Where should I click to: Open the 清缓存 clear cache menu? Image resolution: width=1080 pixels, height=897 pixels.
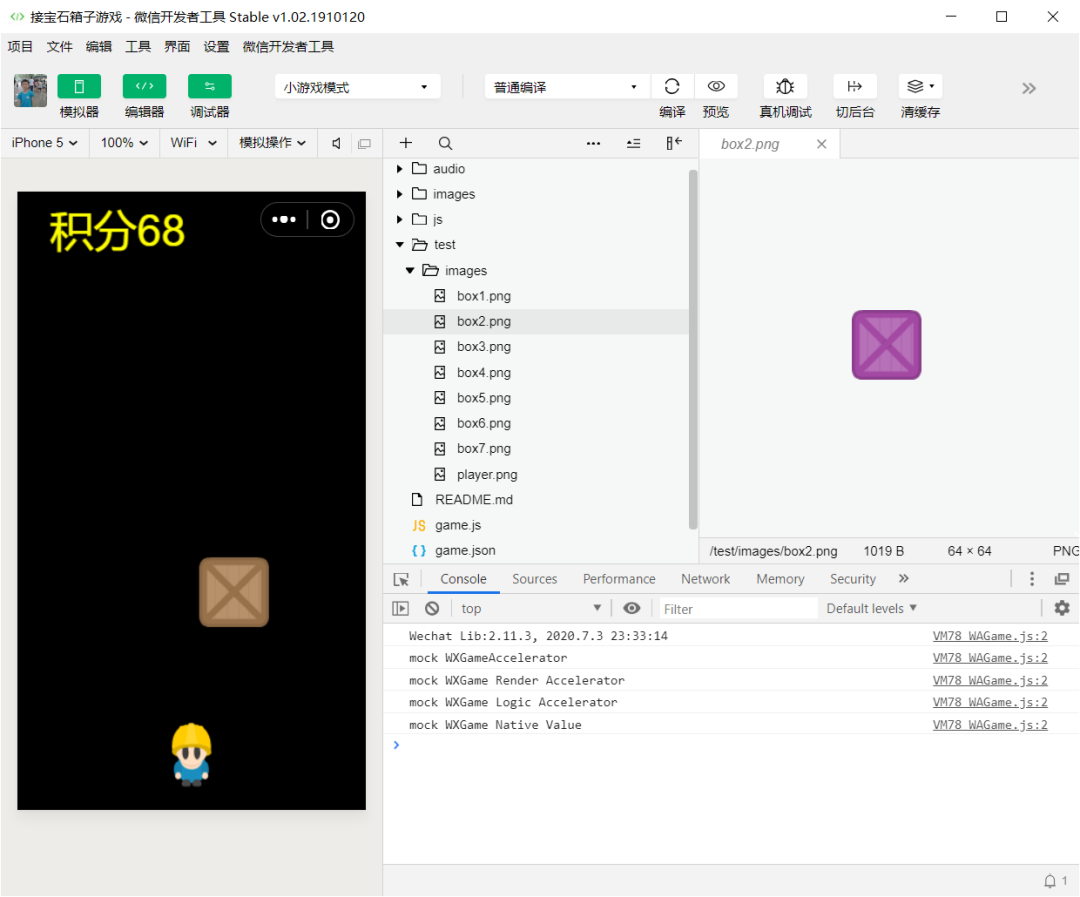point(920,86)
